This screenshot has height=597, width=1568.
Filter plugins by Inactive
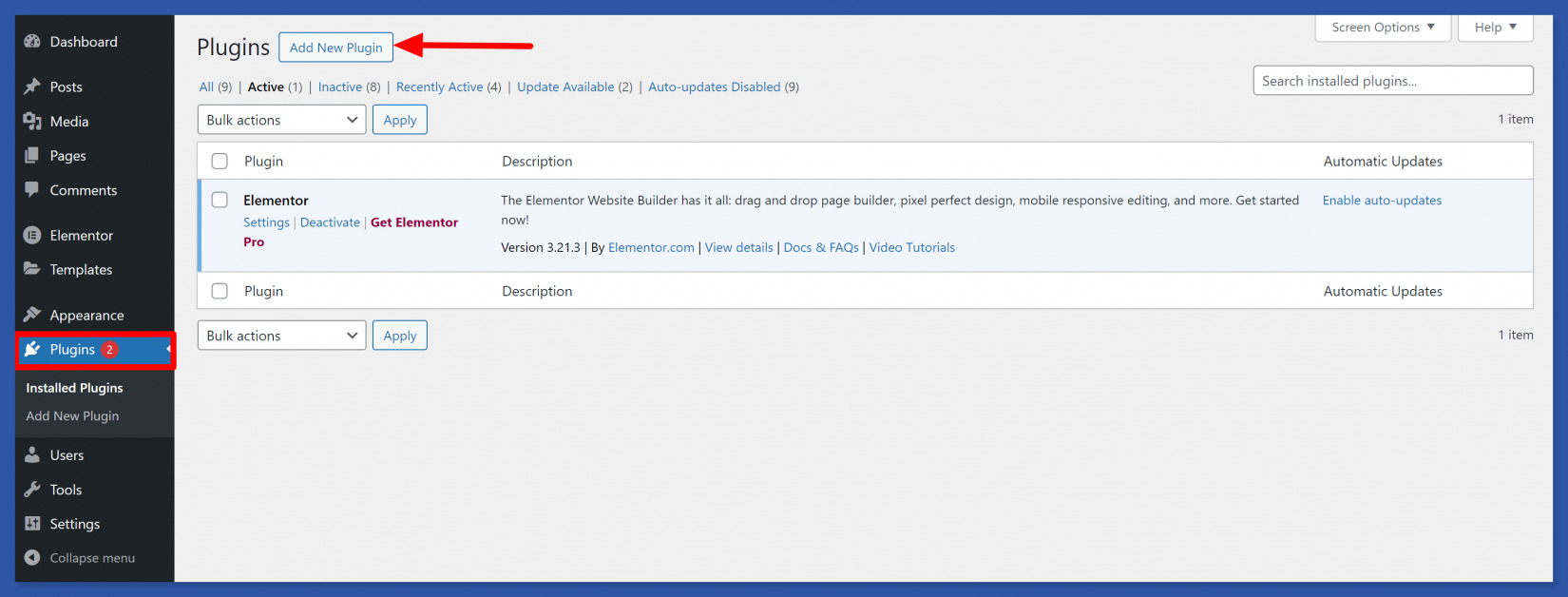339,87
